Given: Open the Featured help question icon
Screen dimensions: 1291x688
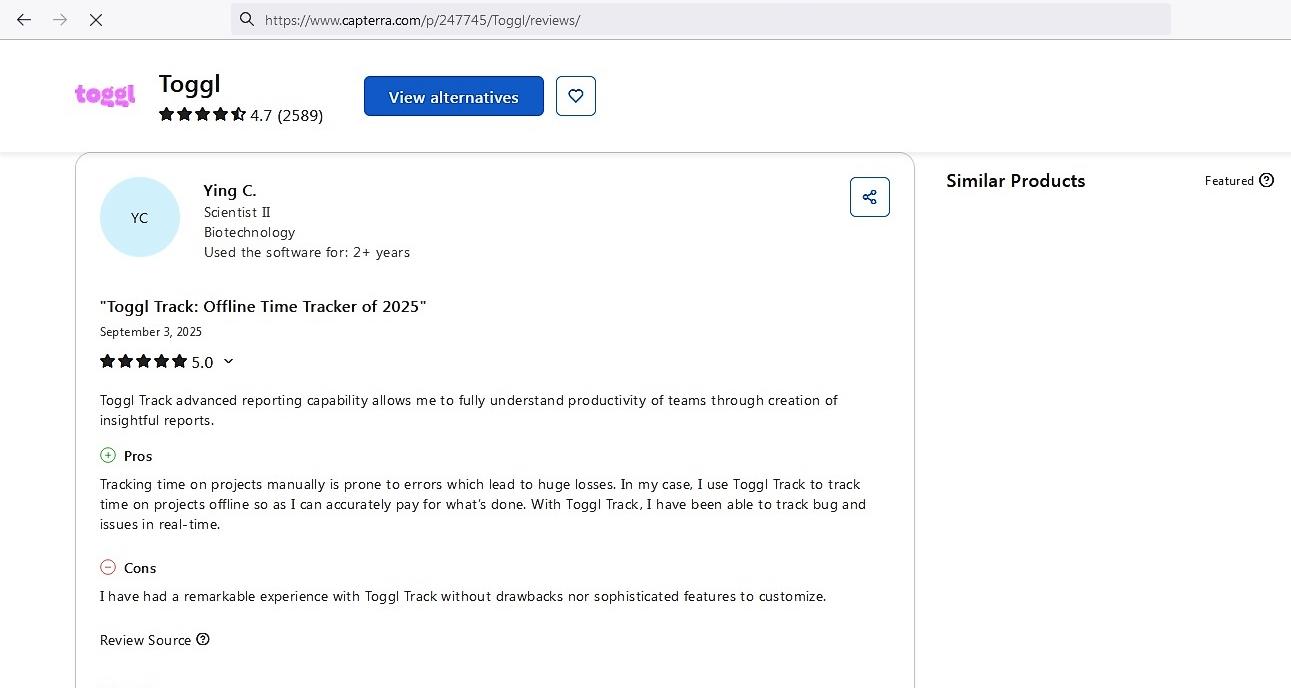Looking at the screenshot, I should [x=1267, y=180].
